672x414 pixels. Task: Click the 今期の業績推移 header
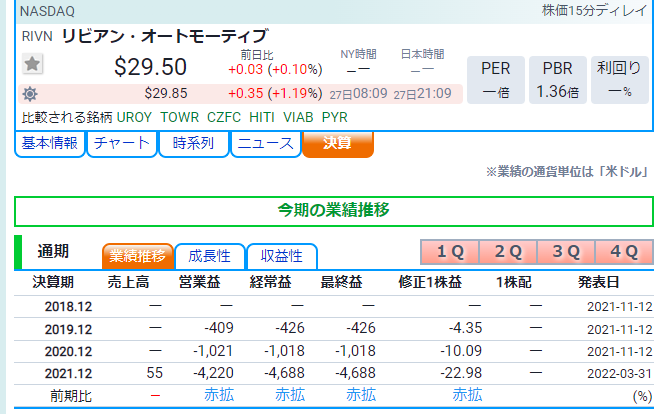pyautogui.click(x=334, y=211)
